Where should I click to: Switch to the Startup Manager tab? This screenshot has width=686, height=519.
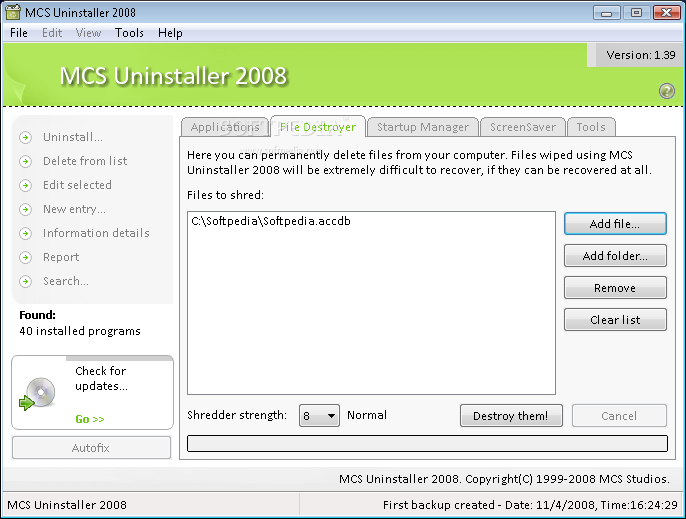click(423, 127)
